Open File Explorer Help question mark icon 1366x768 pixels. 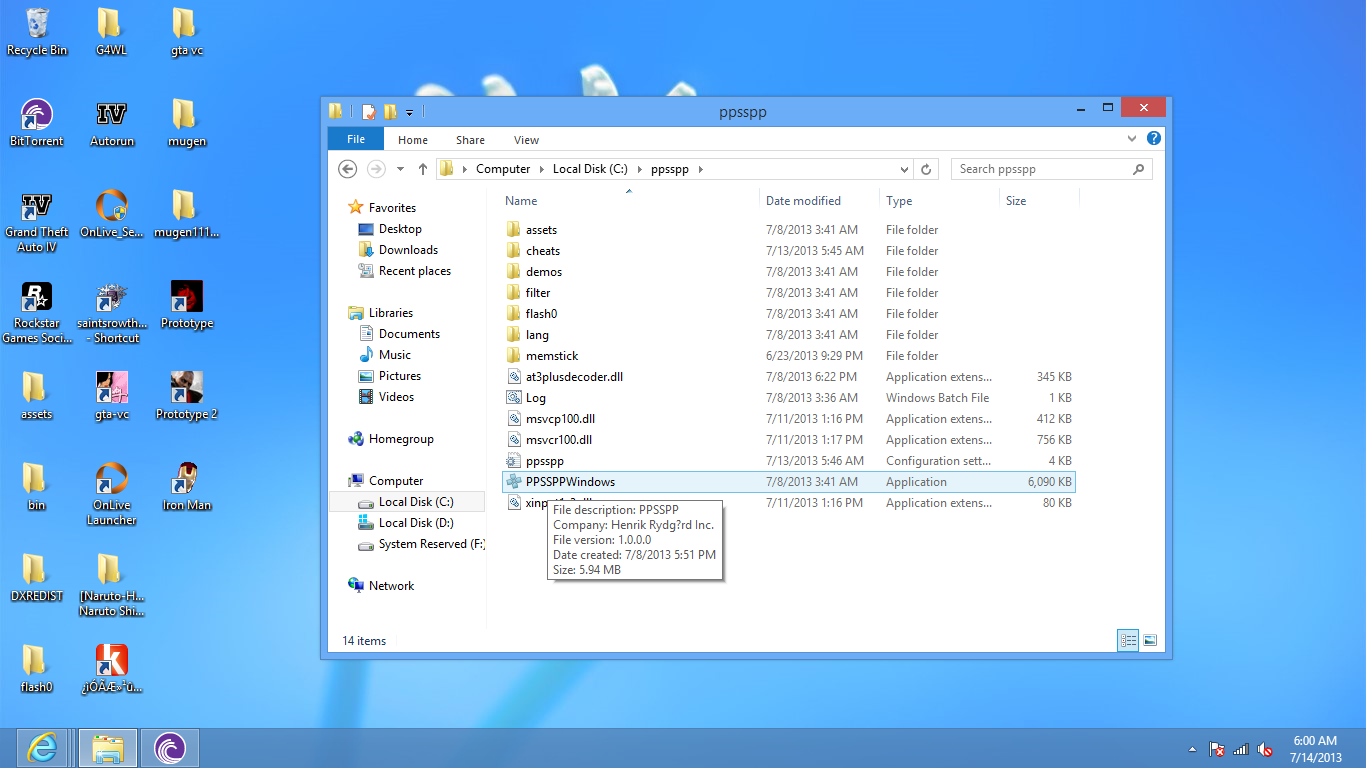pos(1154,139)
